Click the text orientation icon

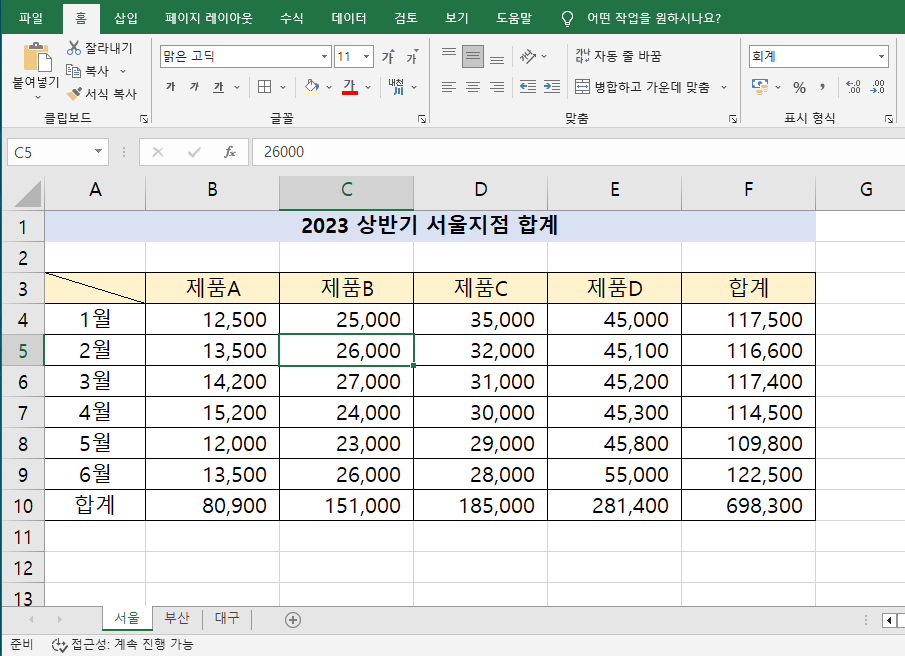528,57
